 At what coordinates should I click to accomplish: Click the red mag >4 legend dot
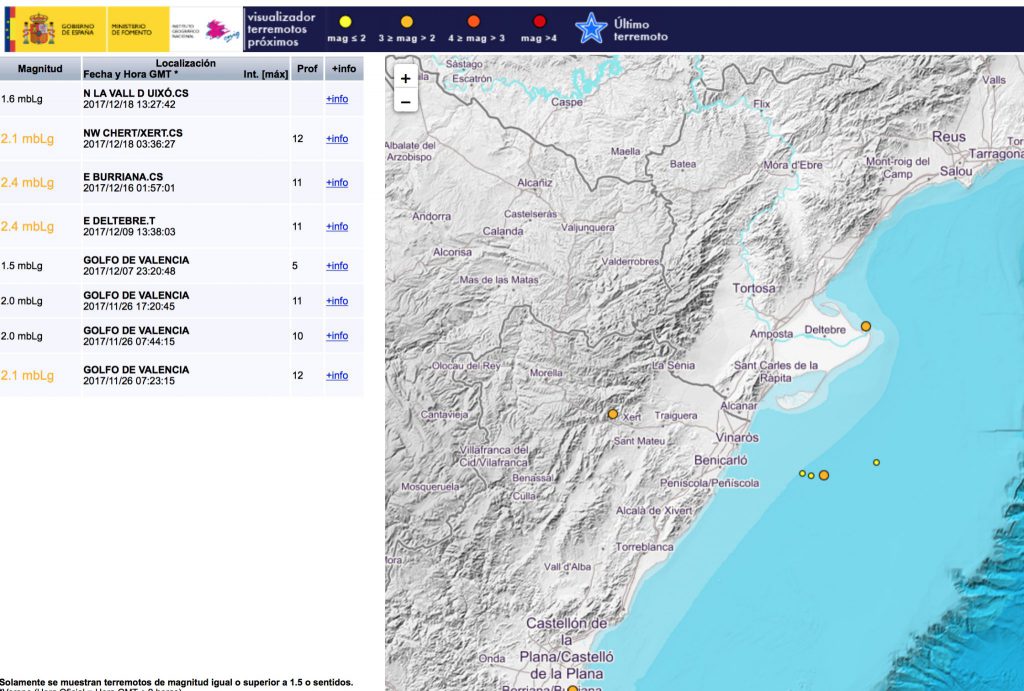(x=539, y=22)
